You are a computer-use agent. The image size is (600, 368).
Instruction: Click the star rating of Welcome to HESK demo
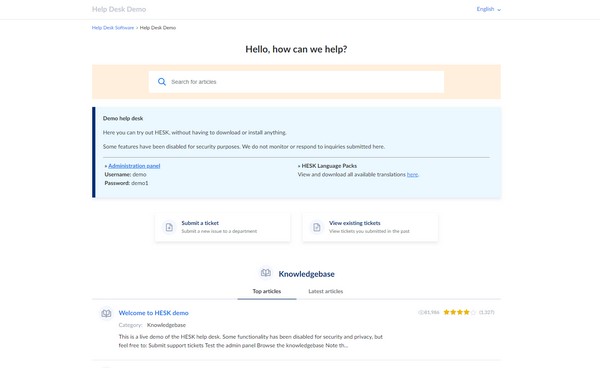tap(460, 312)
